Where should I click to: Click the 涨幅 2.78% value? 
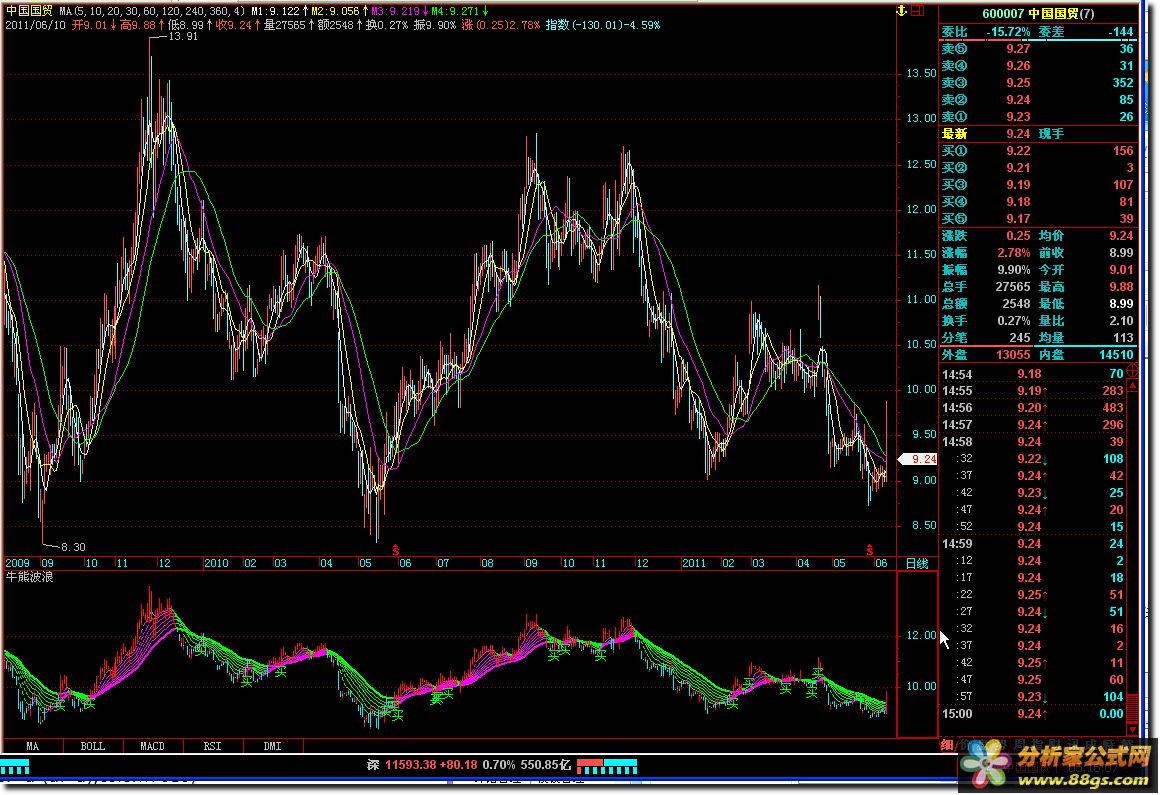[x=1014, y=253]
